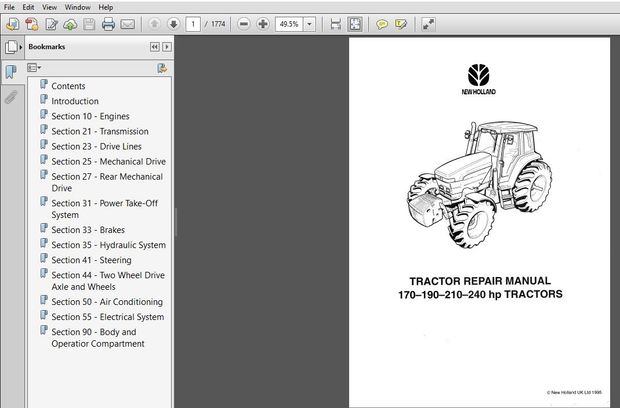The height and width of the screenshot is (408, 620).
Task: Add a sticky note comment
Action: (x=383, y=23)
